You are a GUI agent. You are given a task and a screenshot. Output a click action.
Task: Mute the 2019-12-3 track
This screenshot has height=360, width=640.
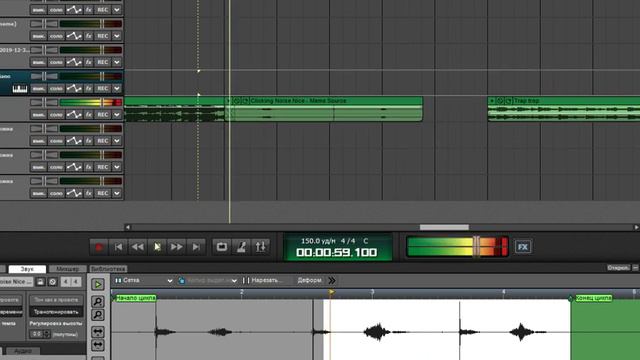38,62
